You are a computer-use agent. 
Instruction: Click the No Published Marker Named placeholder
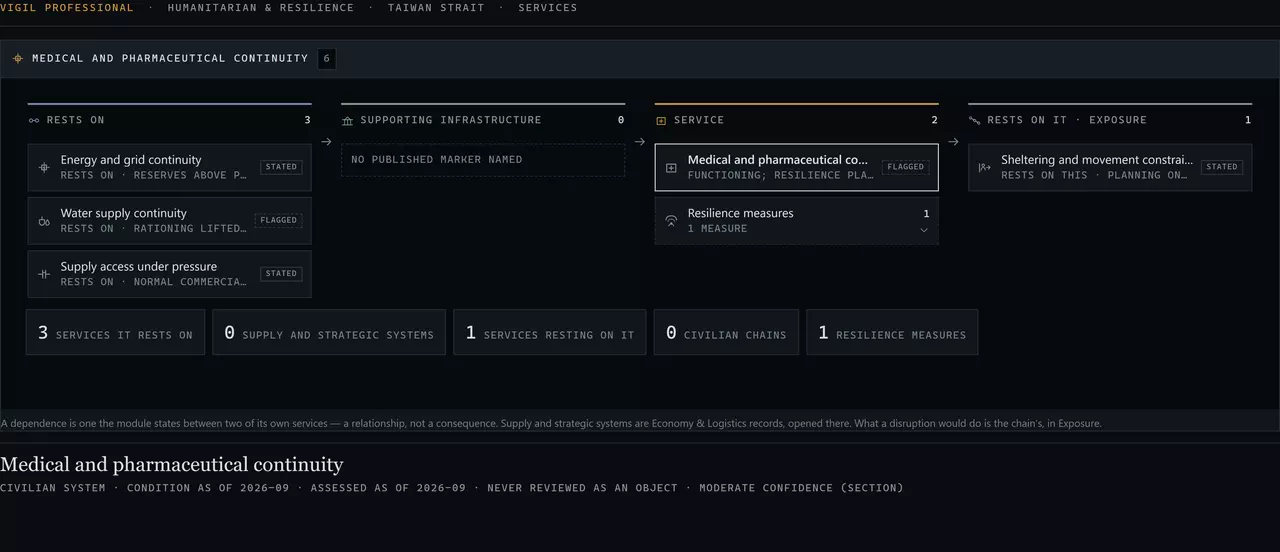click(x=483, y=160)
